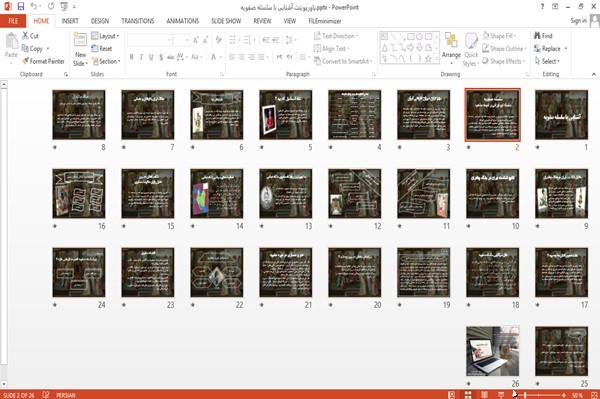600x399 pixels.
Task: Select slide 26 laptop thumbnail
Action: click(492, 351)
